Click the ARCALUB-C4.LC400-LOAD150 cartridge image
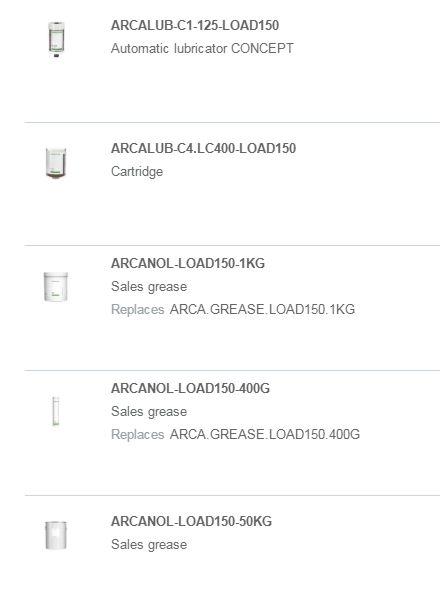Screen dimensions: 440x599 [x=56, y=163]
